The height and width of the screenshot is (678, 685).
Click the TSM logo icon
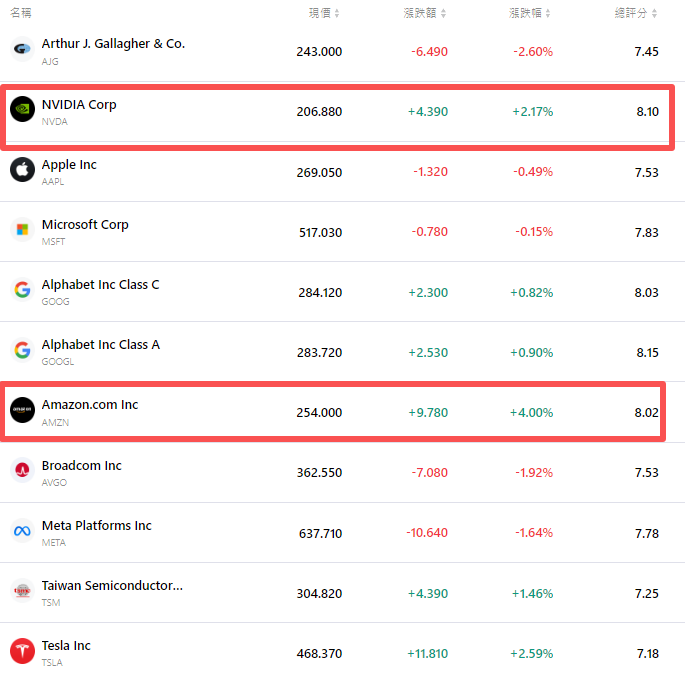pyautogui.click(x=22, y=591)
